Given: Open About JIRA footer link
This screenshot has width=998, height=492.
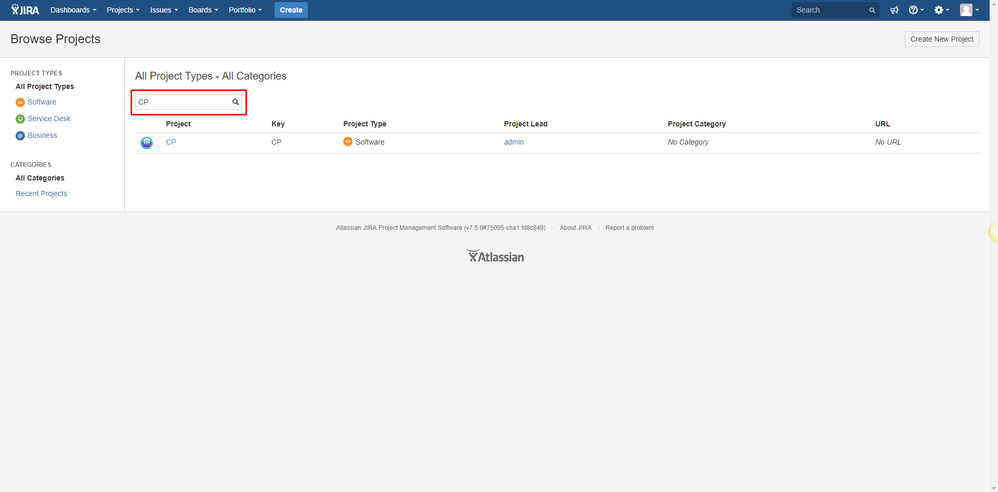Looking at the screenshot, I should coord(575,227).
